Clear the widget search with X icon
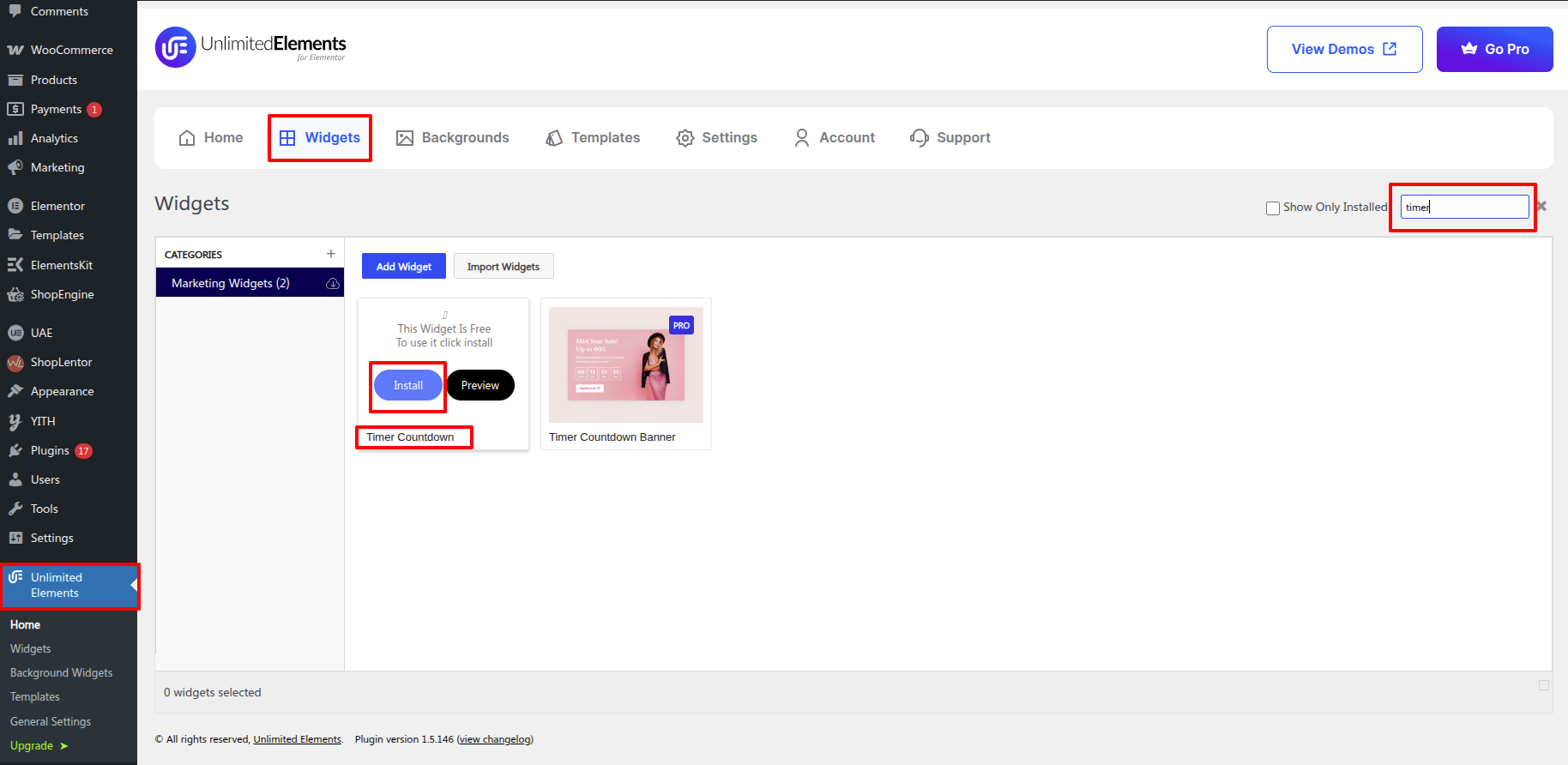This screenshot has height=765, width=1568. tap(1541, 207)
